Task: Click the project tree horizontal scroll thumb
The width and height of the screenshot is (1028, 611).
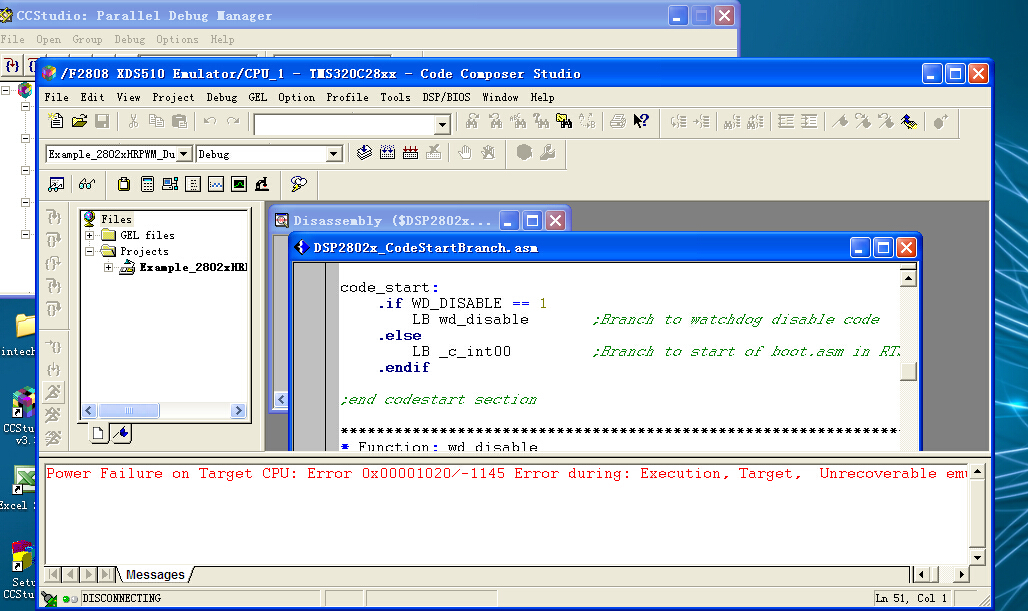Action: pos(128,410)
